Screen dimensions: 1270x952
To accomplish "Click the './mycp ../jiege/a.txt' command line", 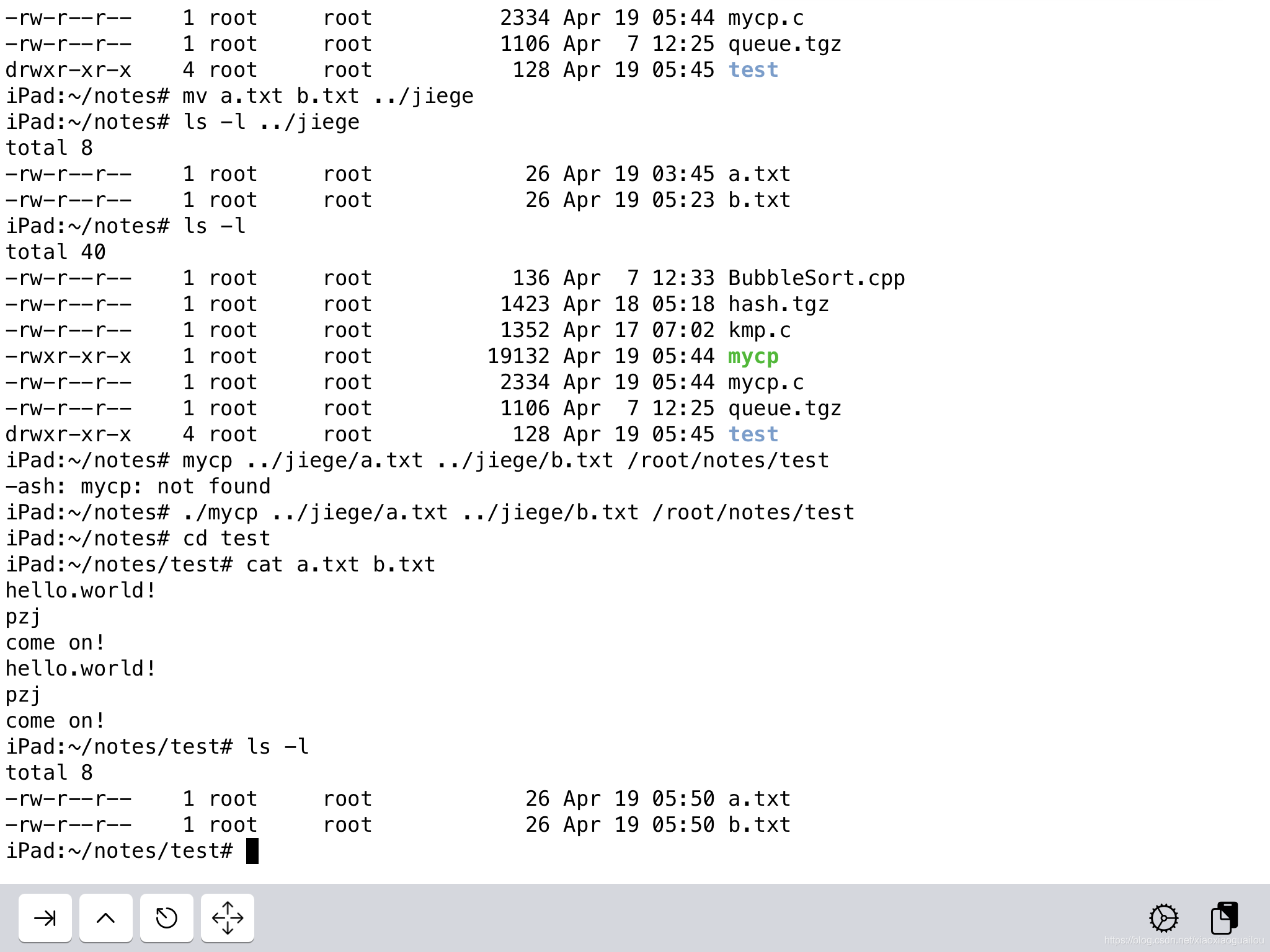I will coord(430,513).
